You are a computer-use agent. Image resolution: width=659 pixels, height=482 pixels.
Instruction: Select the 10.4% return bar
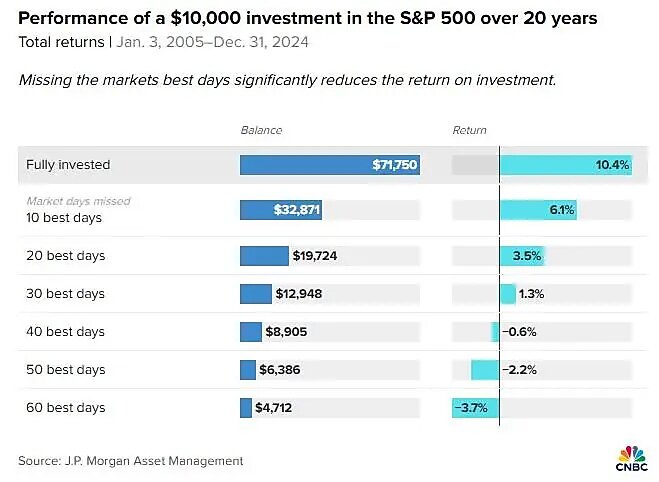[565, 164]
